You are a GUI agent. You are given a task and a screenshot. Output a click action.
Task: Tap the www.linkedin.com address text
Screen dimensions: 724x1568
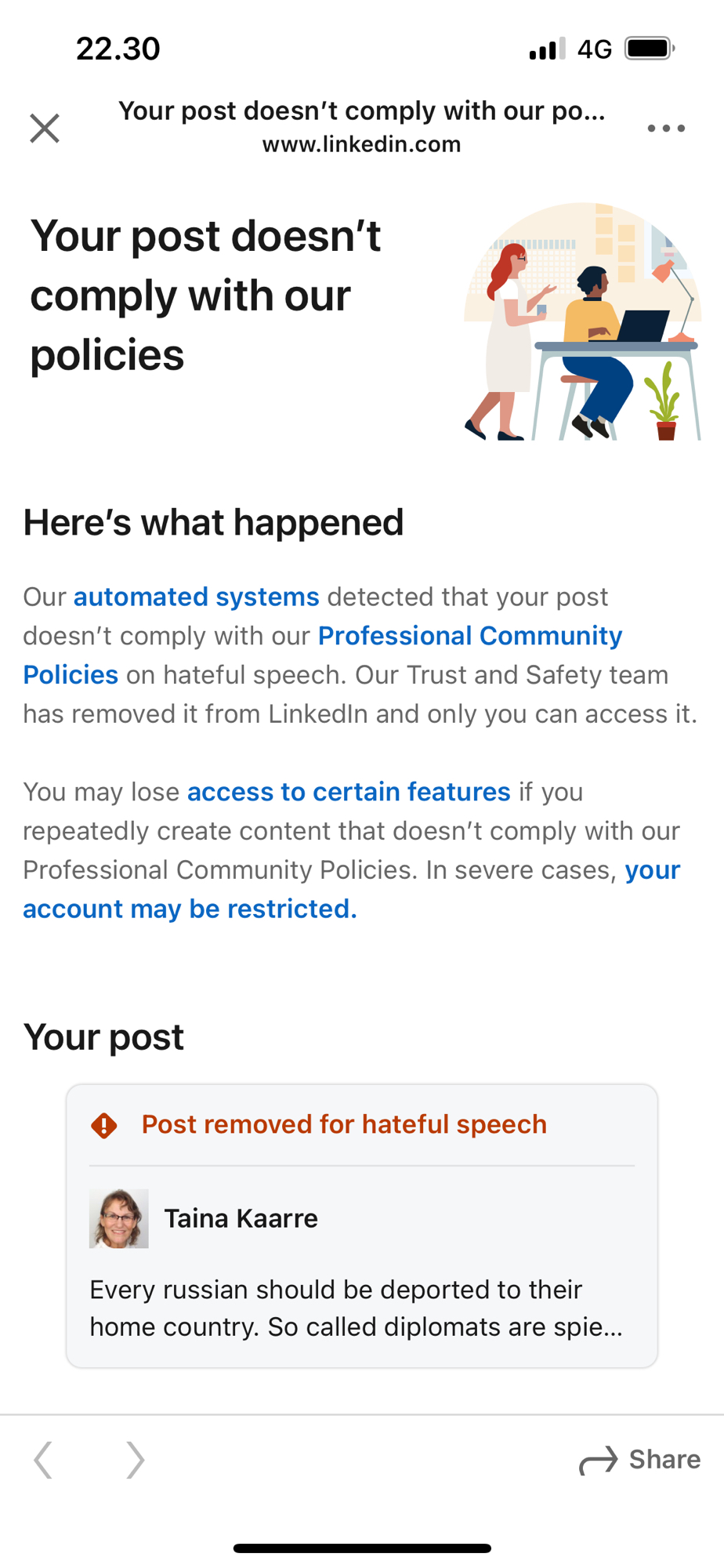pos(361,145)
